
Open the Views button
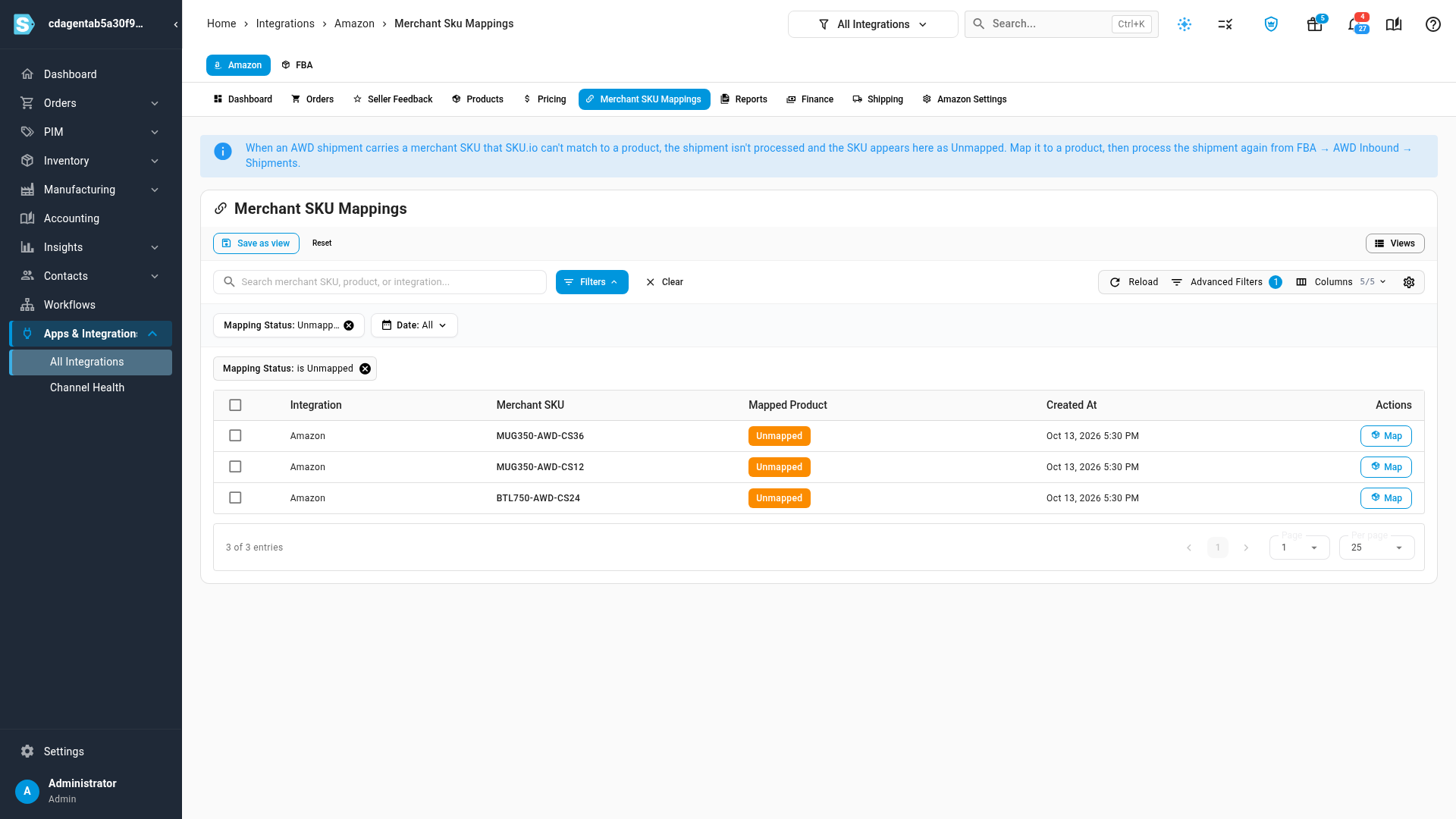1395,243
